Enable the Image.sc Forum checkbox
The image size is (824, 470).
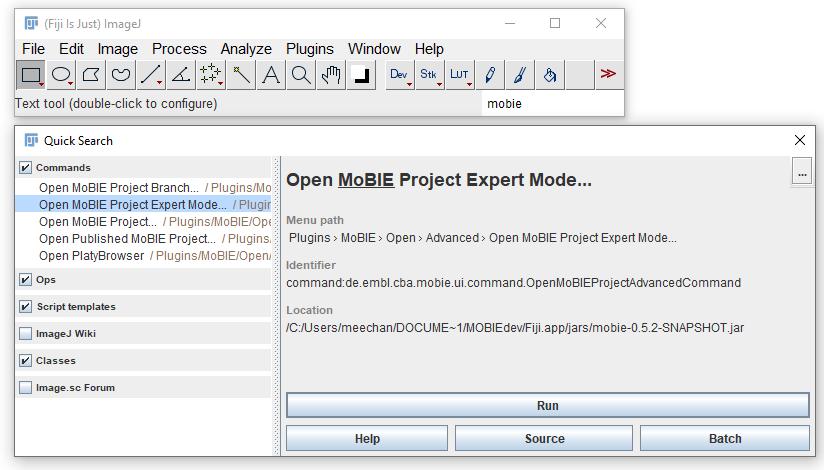pyautogui.click(x=25, y=387)
